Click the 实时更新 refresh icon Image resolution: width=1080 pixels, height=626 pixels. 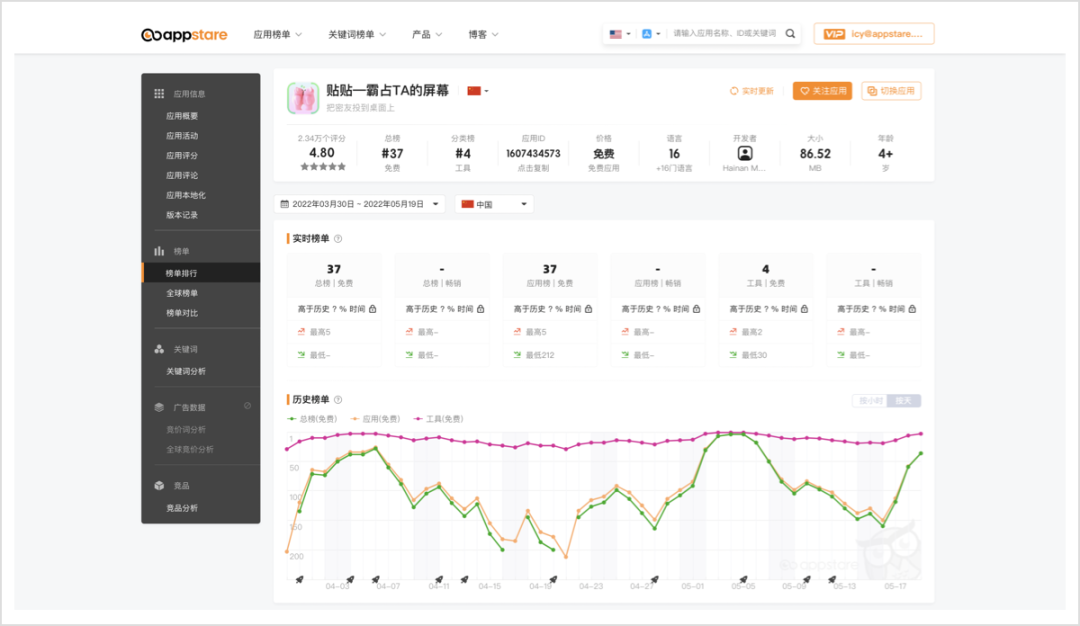pos(734,91)
